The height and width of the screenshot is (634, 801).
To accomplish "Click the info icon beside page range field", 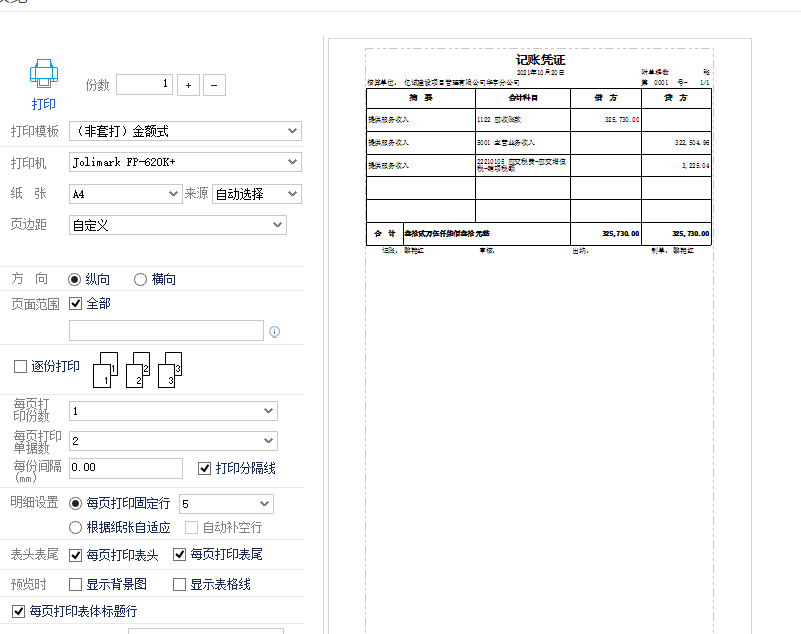I will pos(274,332).
